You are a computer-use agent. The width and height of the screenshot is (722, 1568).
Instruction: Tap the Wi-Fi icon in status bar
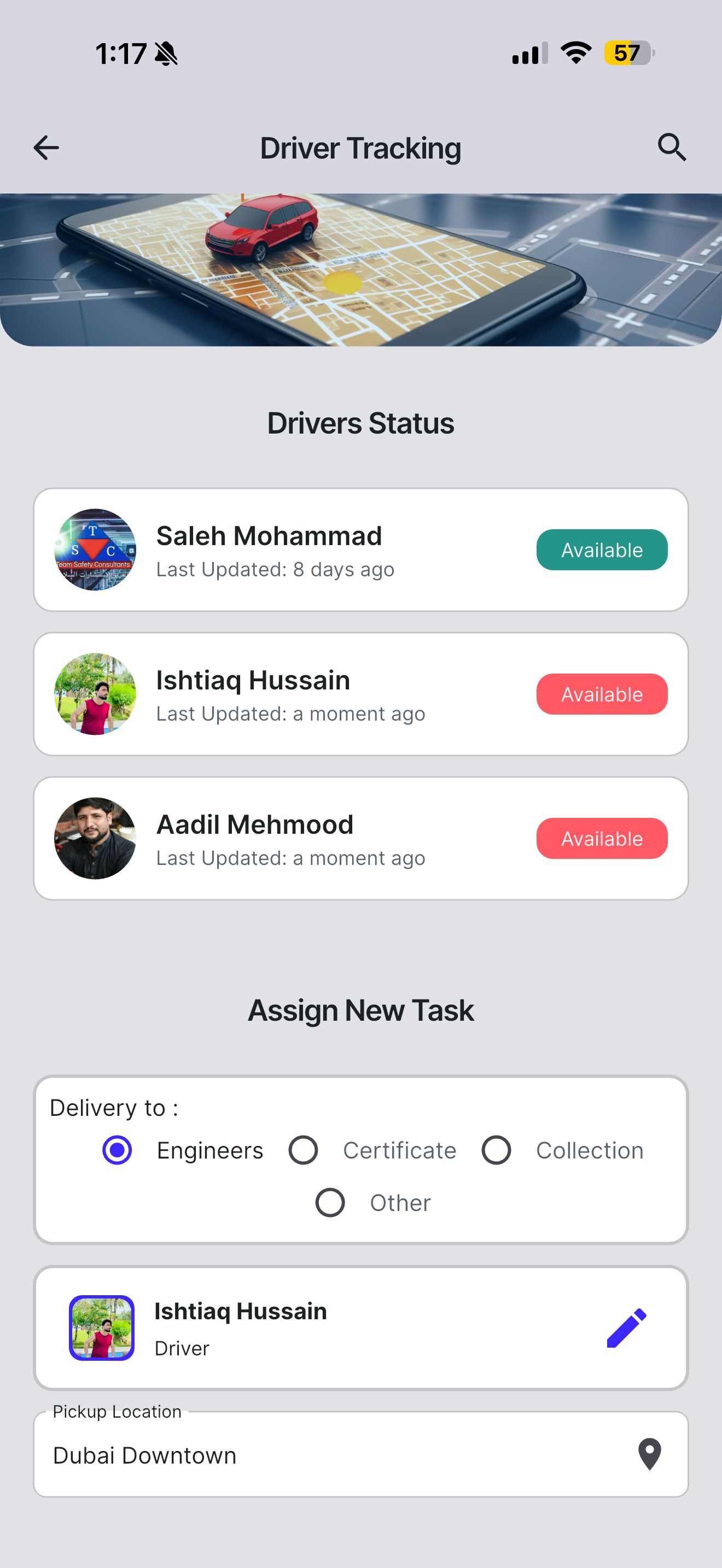click(576, 53)
